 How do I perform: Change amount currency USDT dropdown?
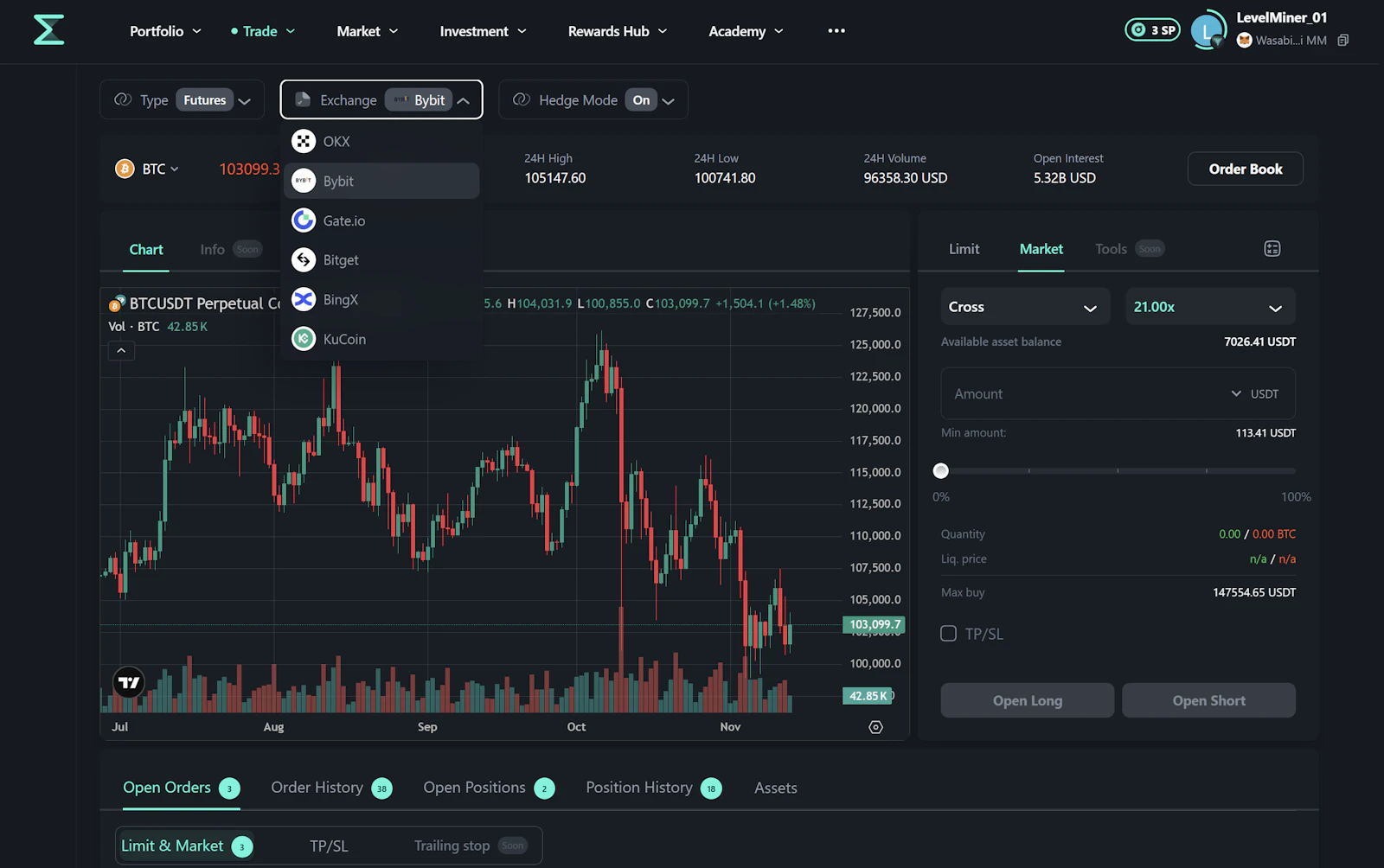(x=1254, y=393)
